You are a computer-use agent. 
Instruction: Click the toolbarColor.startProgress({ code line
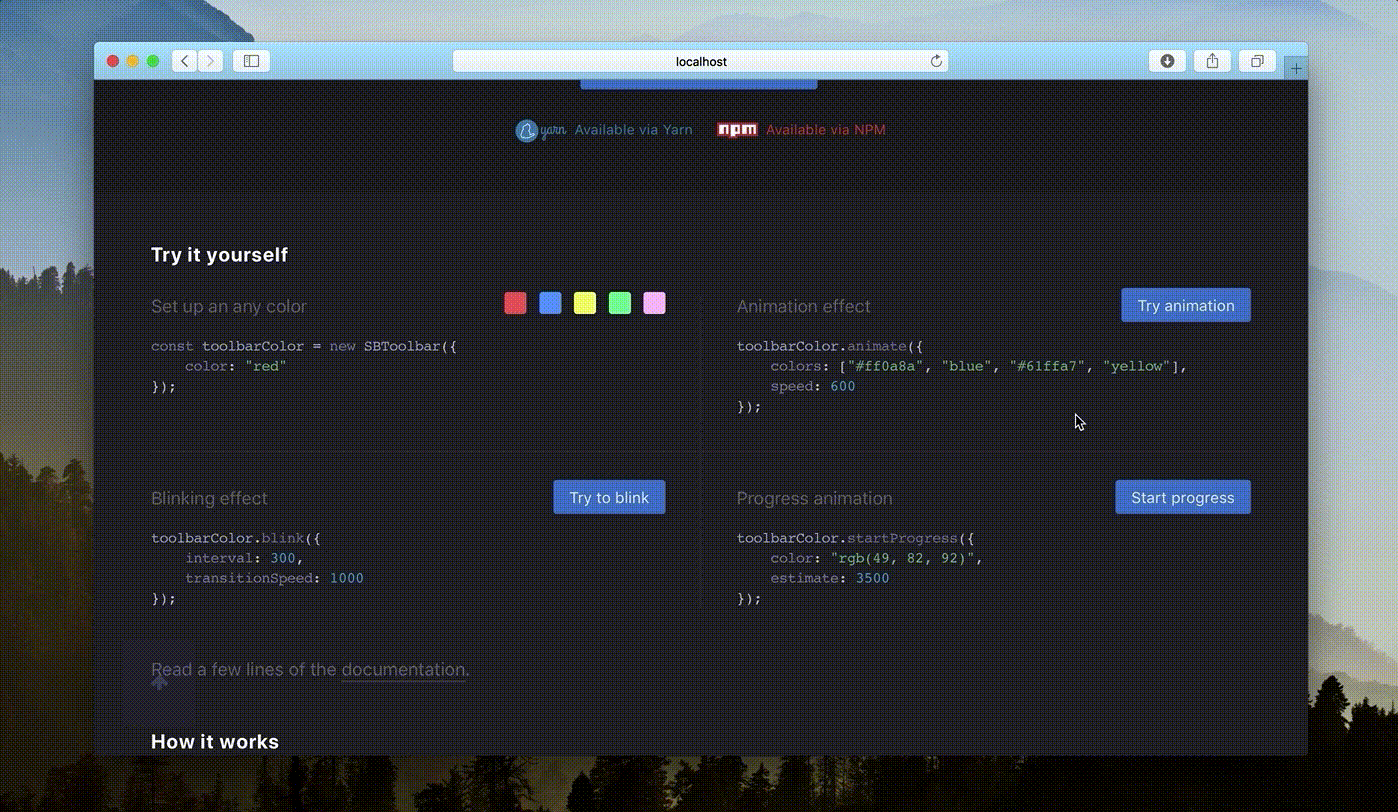[x=855, y=538]
